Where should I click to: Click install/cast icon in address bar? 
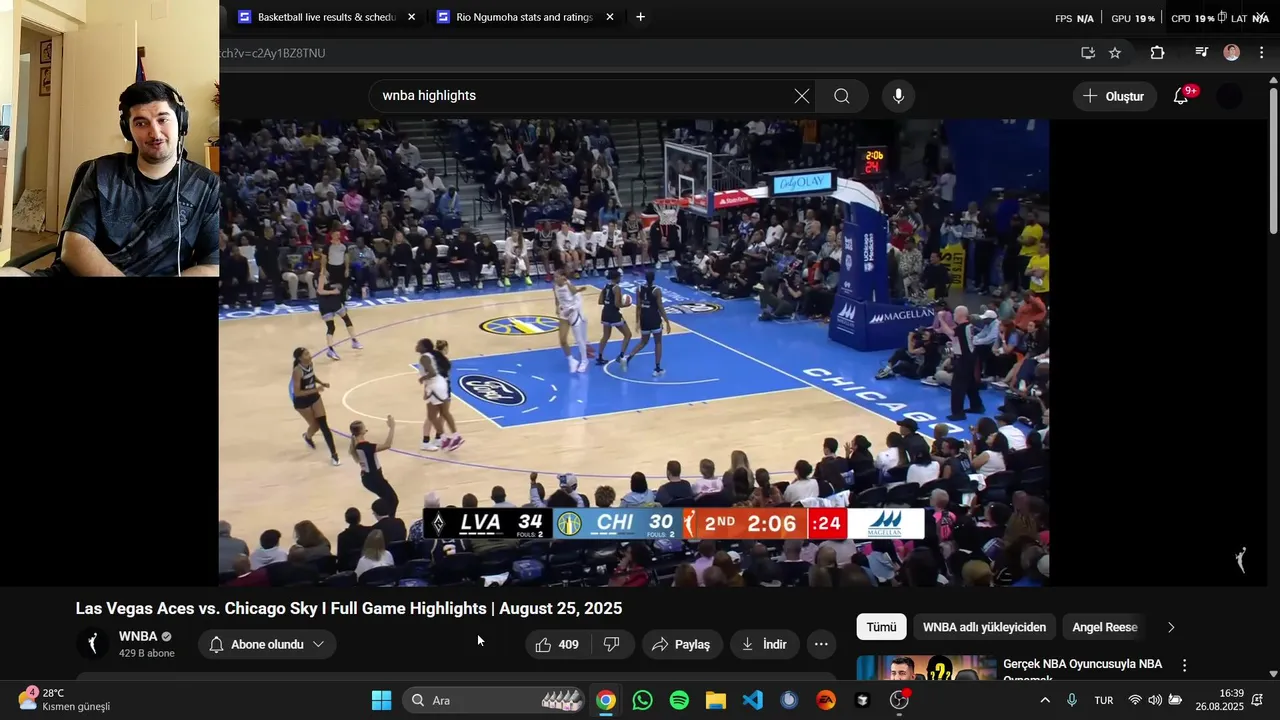[x=1088, y=53]
